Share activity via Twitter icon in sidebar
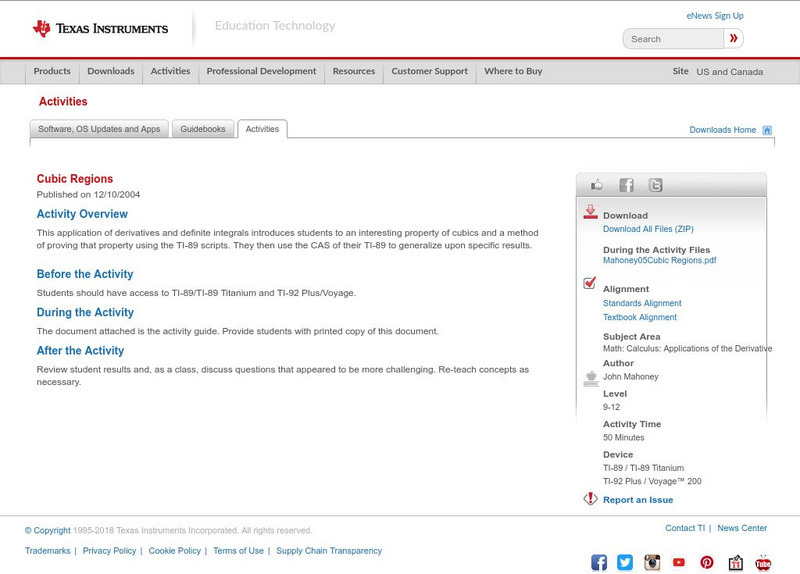 pos(656,185)
